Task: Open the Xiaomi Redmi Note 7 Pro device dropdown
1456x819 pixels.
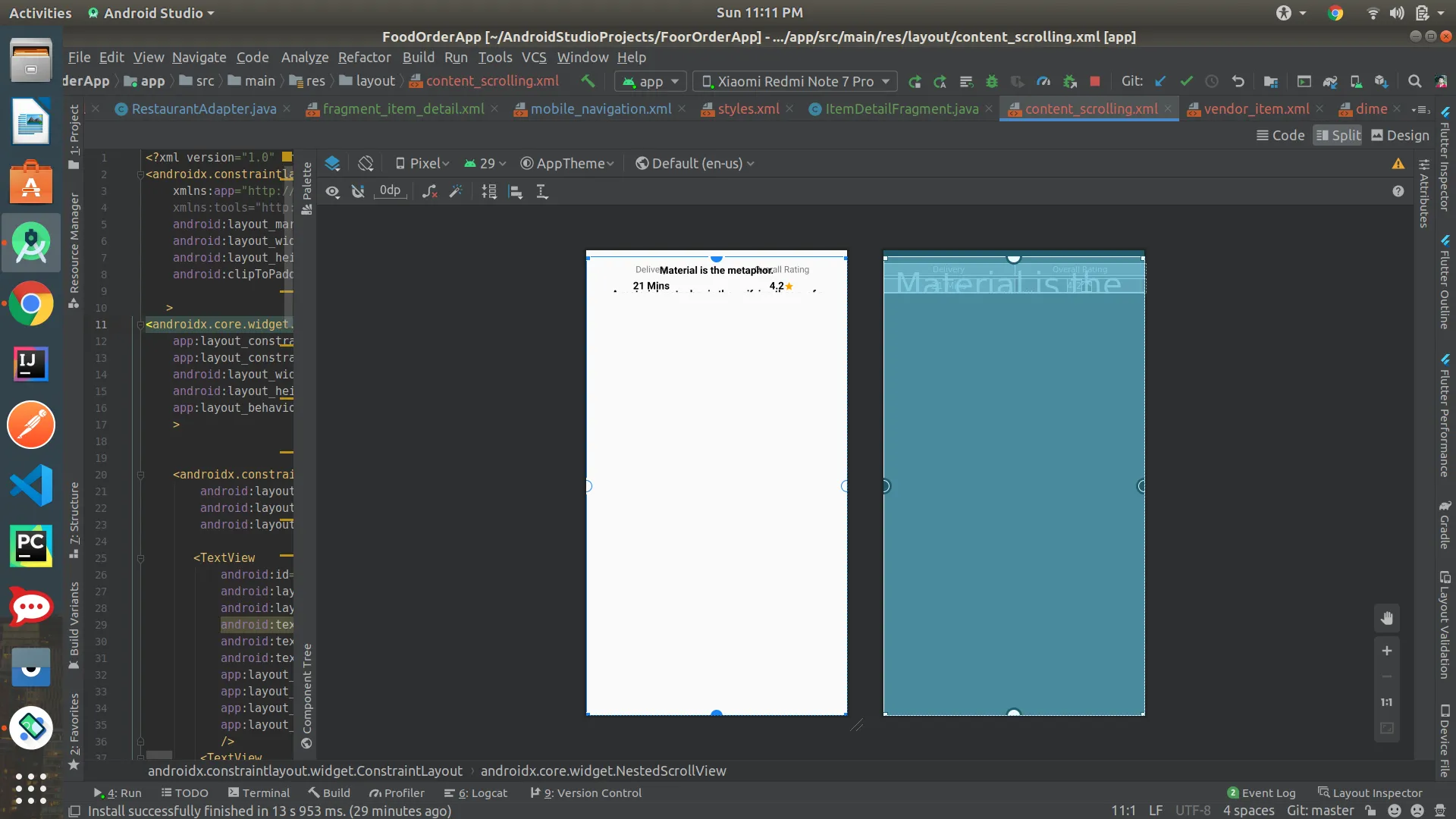Action: 795,82
